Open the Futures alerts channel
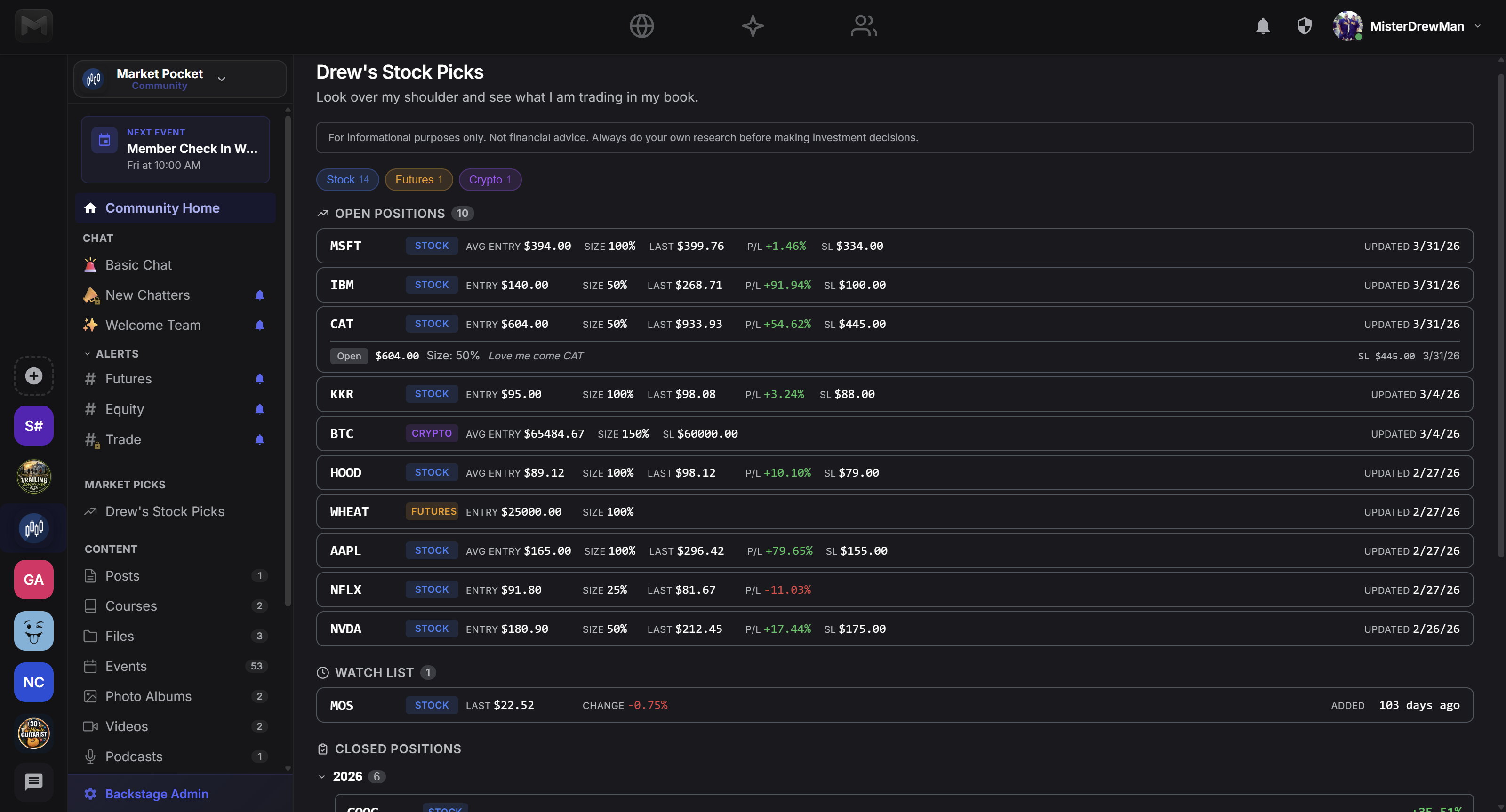The height and width of the screenshot is (812, 1506). click(x=176, y=379)
